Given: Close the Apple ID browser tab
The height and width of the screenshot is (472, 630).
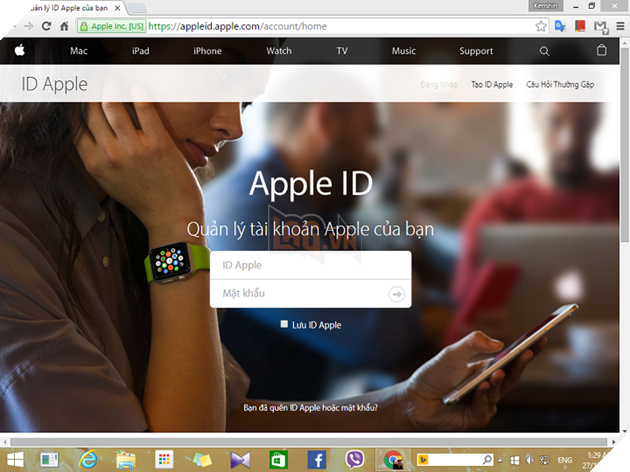Looking at the screenshot, I should tap(117, 8).
